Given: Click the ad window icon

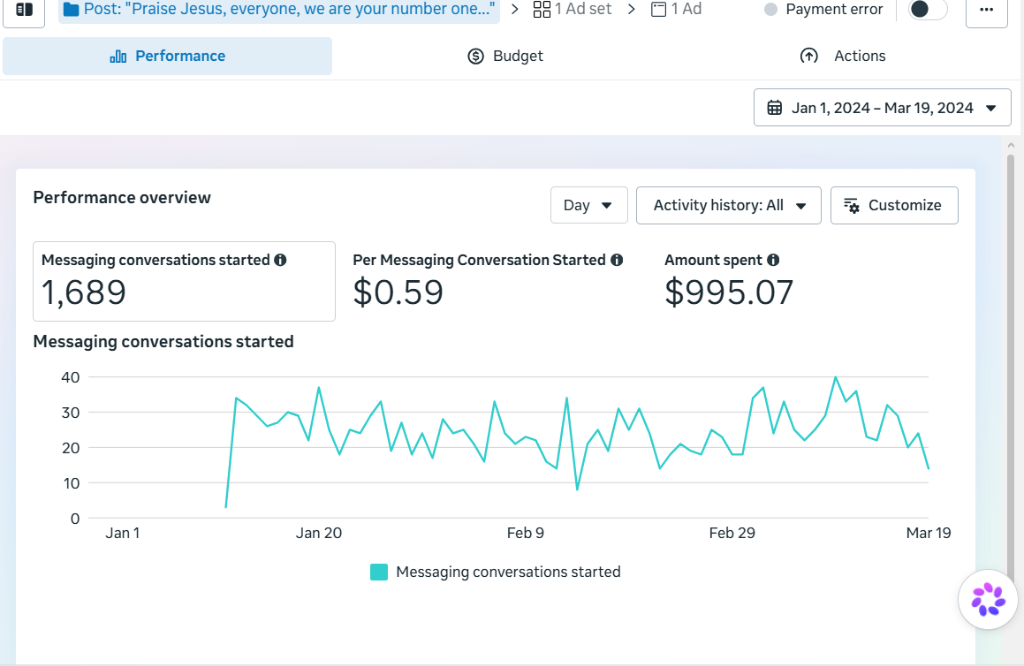Looking at the screenshot, I should click(x=658, y=9).
